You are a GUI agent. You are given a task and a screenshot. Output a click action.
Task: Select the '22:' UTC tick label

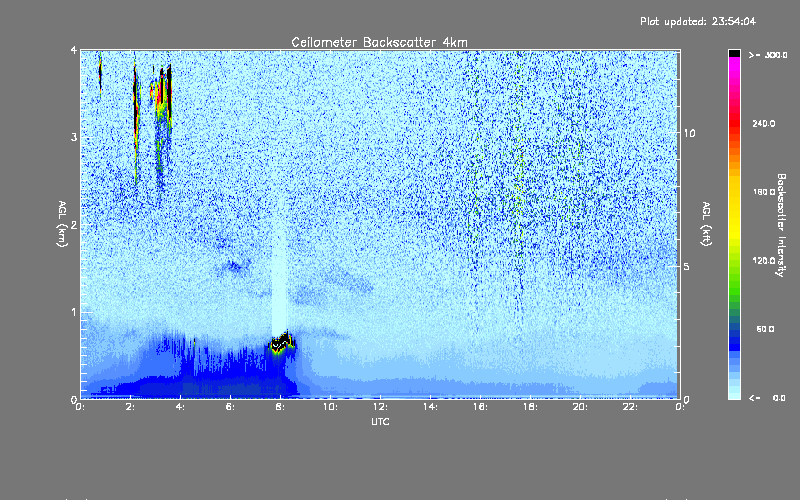630,407
